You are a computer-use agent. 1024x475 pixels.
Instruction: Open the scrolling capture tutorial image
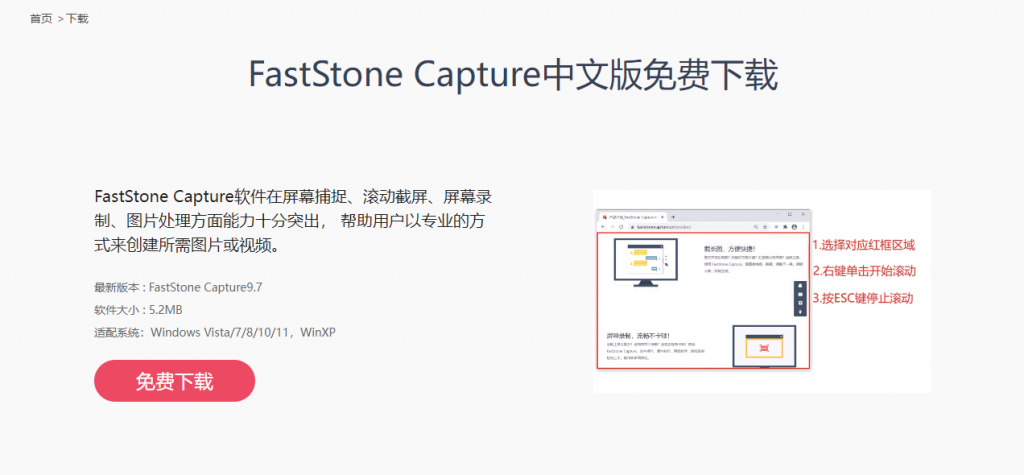pos(762,291)
